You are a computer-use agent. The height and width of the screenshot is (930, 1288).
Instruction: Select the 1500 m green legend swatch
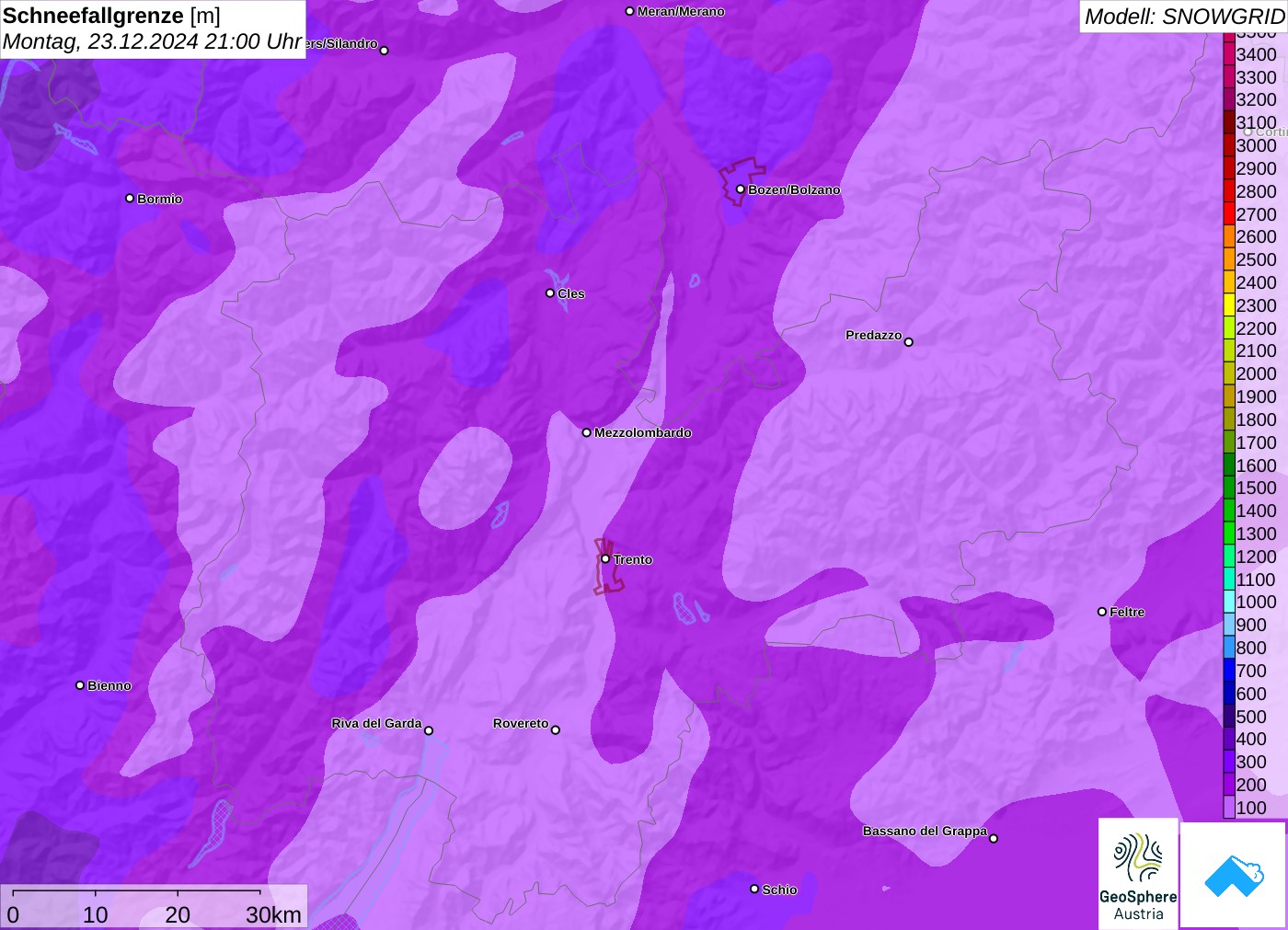pos(1229,488)
